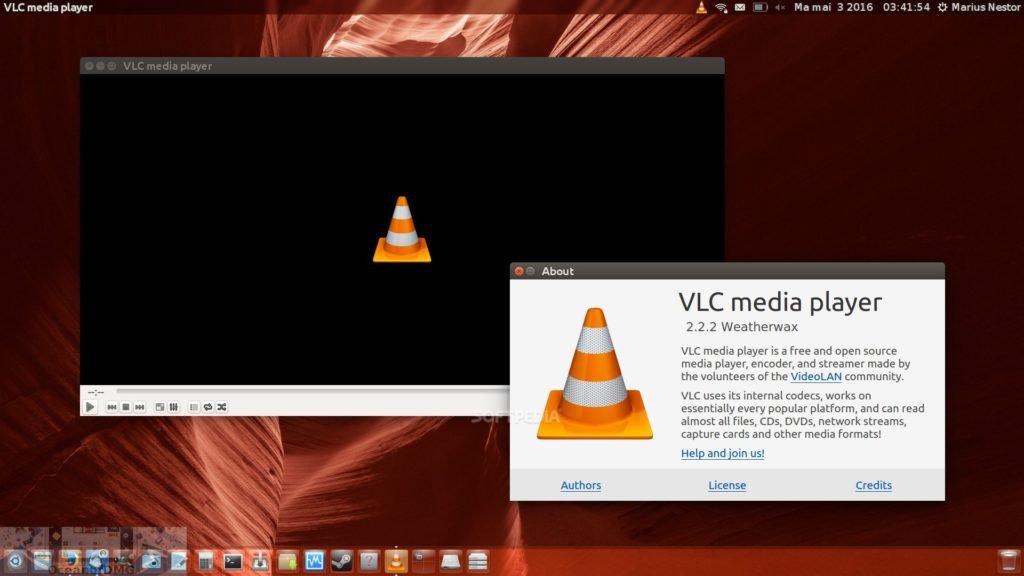Skip to the next media item
Screen dimensions: 1024x576
pyautogui.click(x=140, y=407)
